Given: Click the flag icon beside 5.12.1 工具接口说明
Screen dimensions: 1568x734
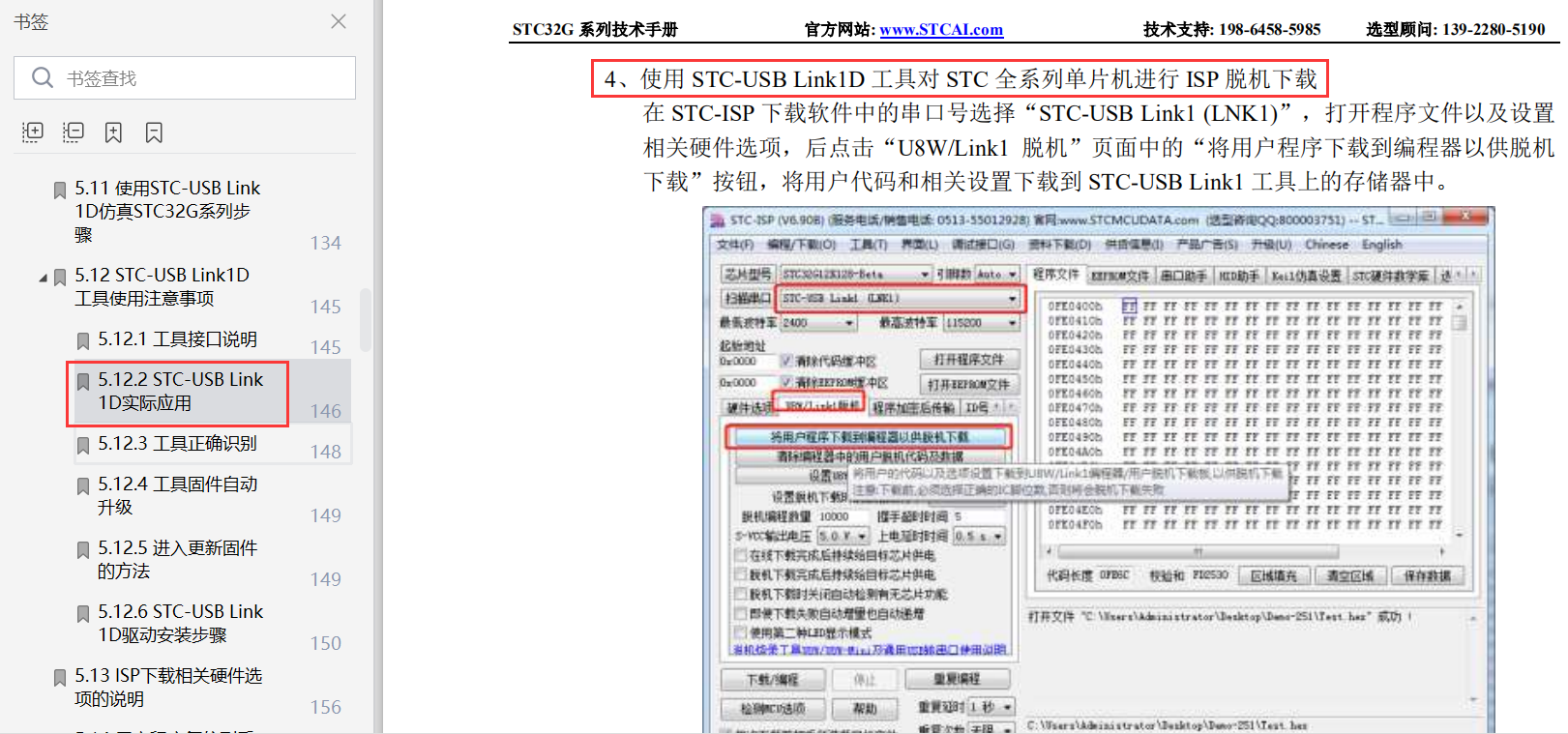Looking at the screenshot, I should point(83,340).
